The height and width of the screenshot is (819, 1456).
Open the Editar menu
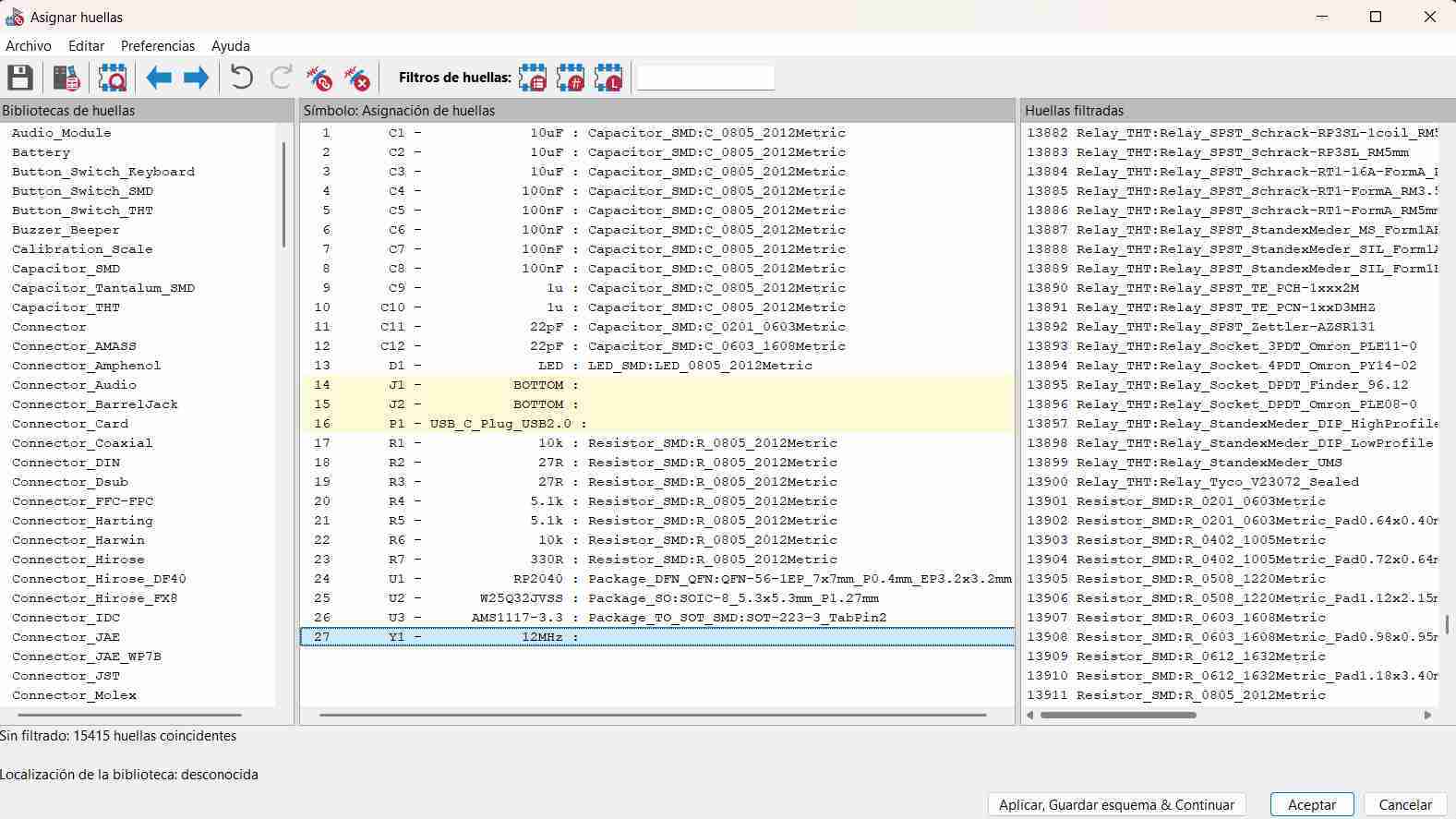coord(86,45)
